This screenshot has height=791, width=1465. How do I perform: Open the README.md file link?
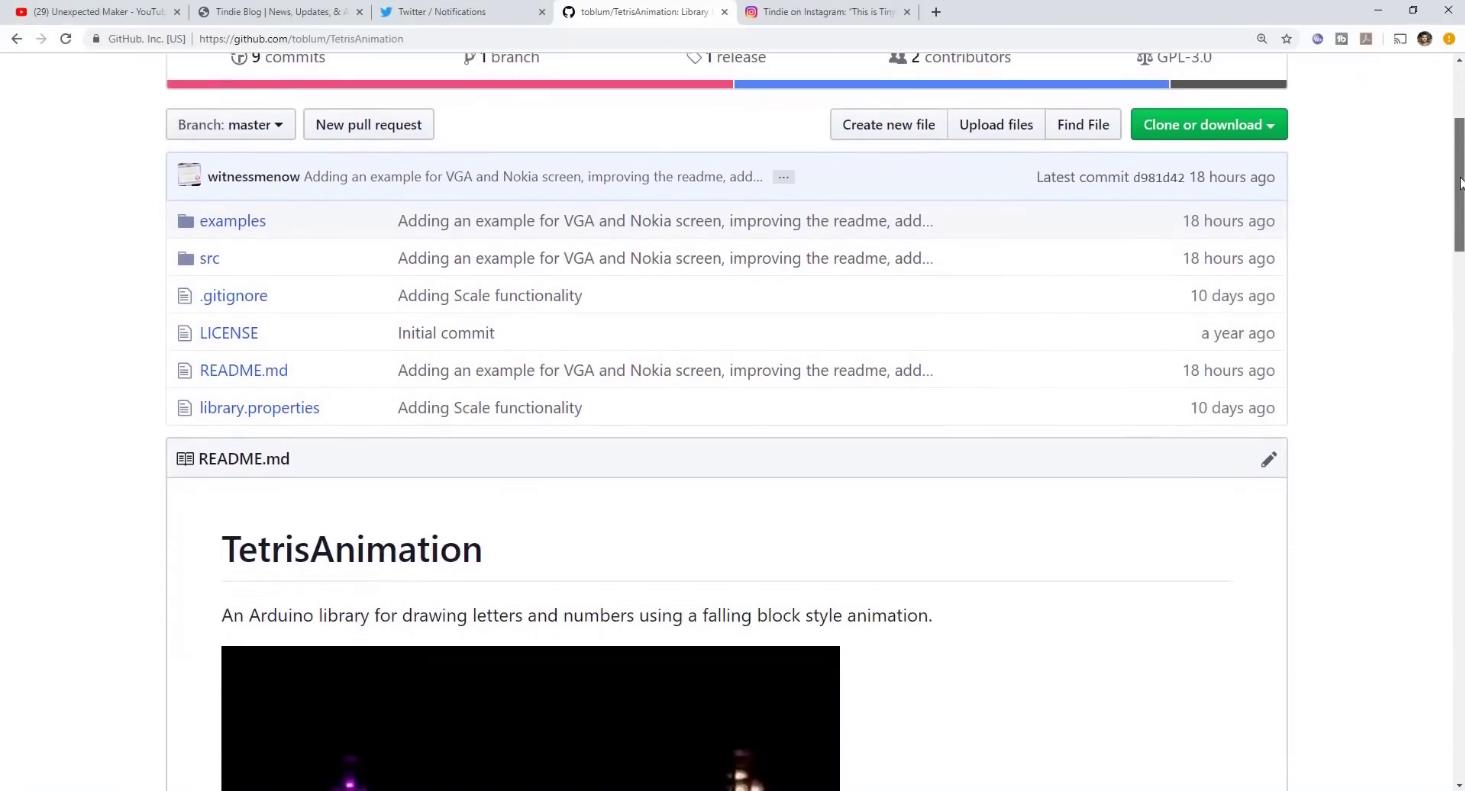[243, 371]
